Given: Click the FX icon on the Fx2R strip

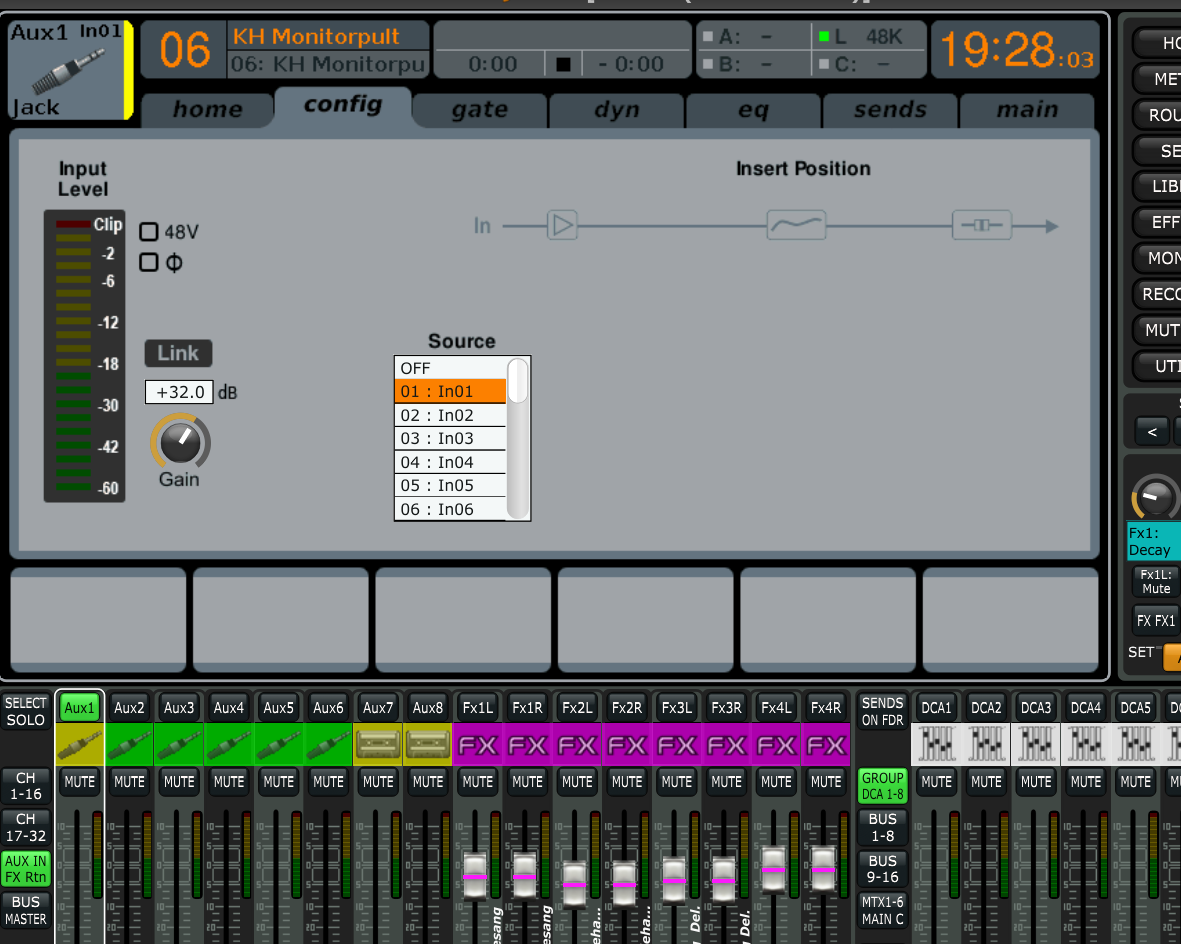Looking at the screenshot, I should [627, 744].
